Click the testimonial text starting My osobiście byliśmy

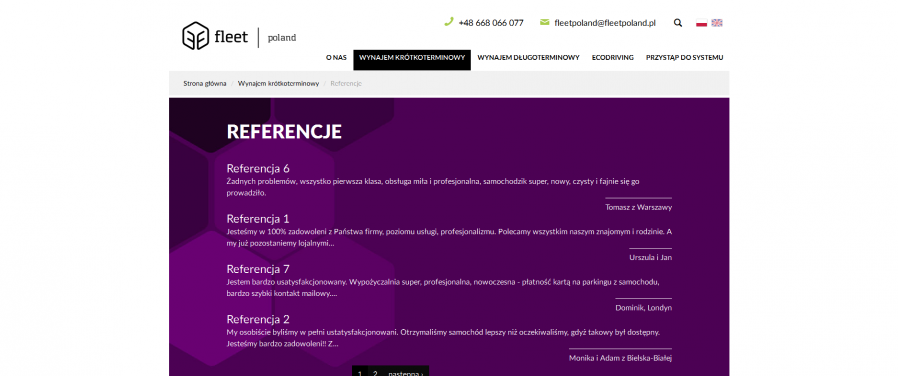point(444,338)
